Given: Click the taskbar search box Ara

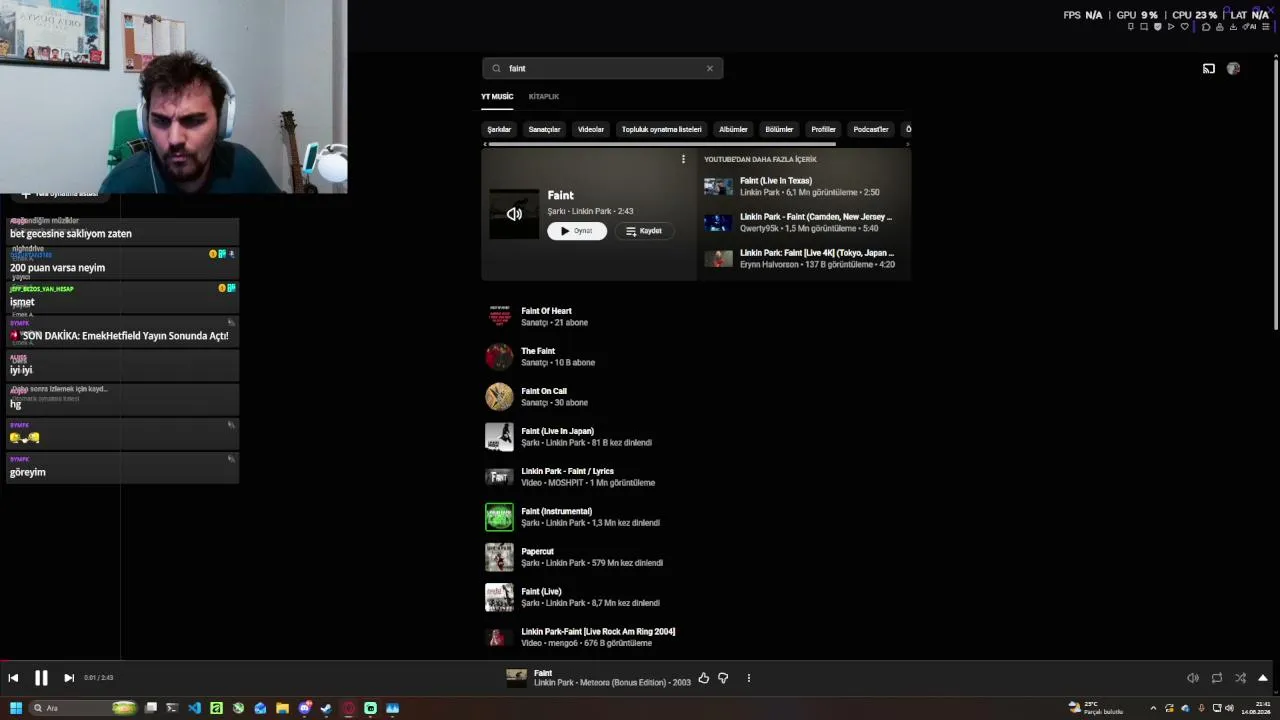Looking at the screenshot, I should click(x=85, y=708).
